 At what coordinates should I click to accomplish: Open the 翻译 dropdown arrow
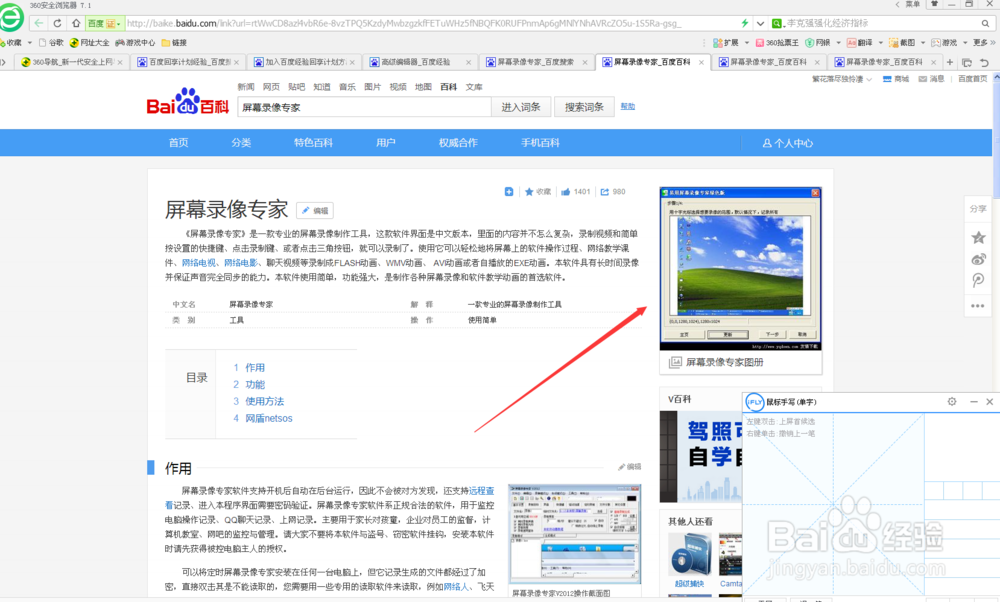pos(881,43)
